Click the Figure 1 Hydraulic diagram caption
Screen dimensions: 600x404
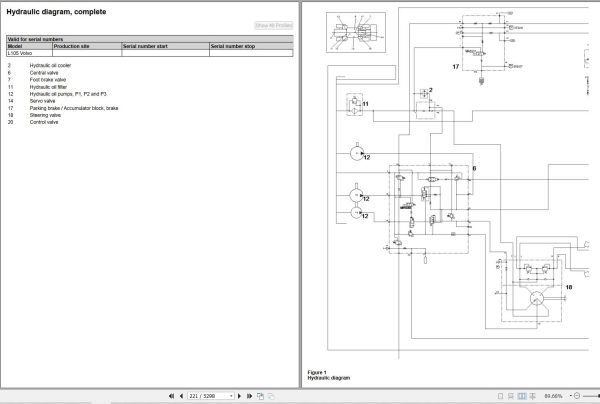click(329, 375)
